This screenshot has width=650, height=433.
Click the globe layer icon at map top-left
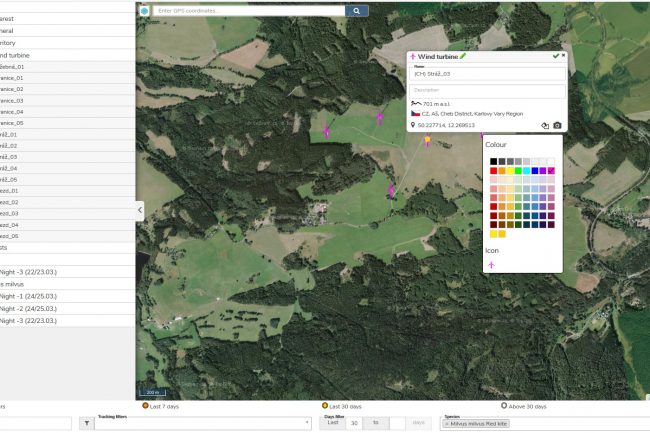(x=144, y=10)
